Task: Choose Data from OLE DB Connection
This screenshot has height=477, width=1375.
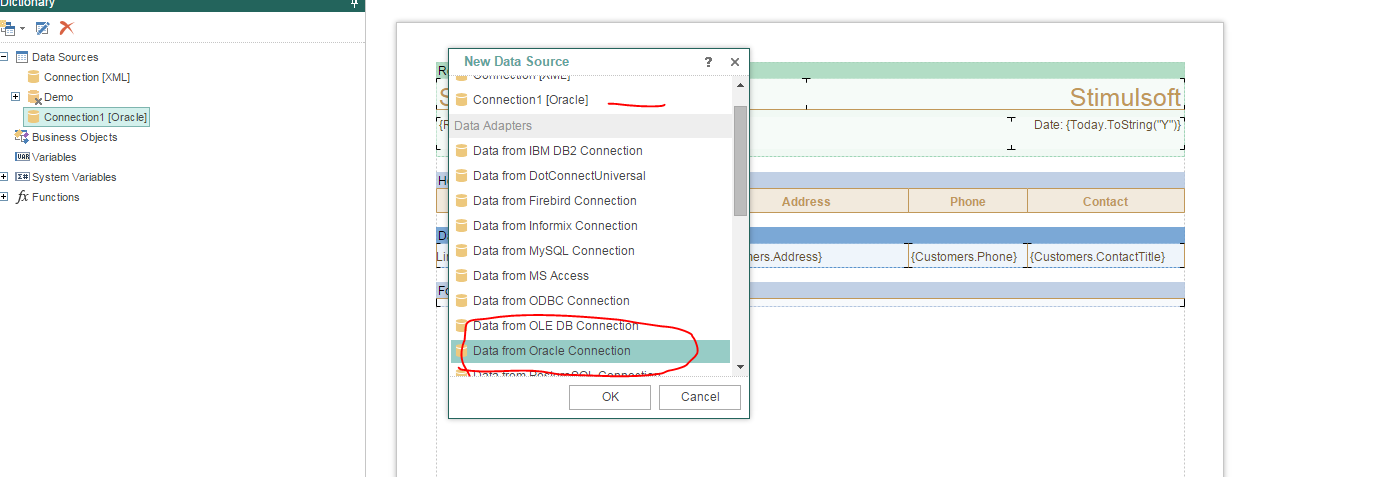Action: pyautogui.click(x=592, y=326)
